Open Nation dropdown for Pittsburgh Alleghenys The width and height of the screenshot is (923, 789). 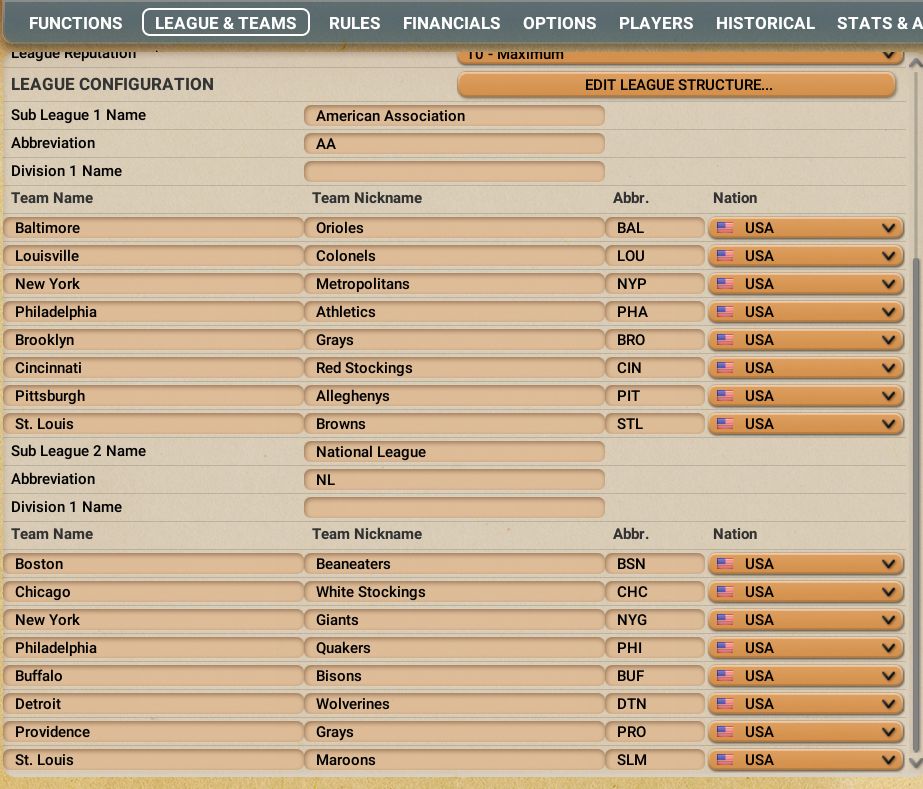click(806, 396)
